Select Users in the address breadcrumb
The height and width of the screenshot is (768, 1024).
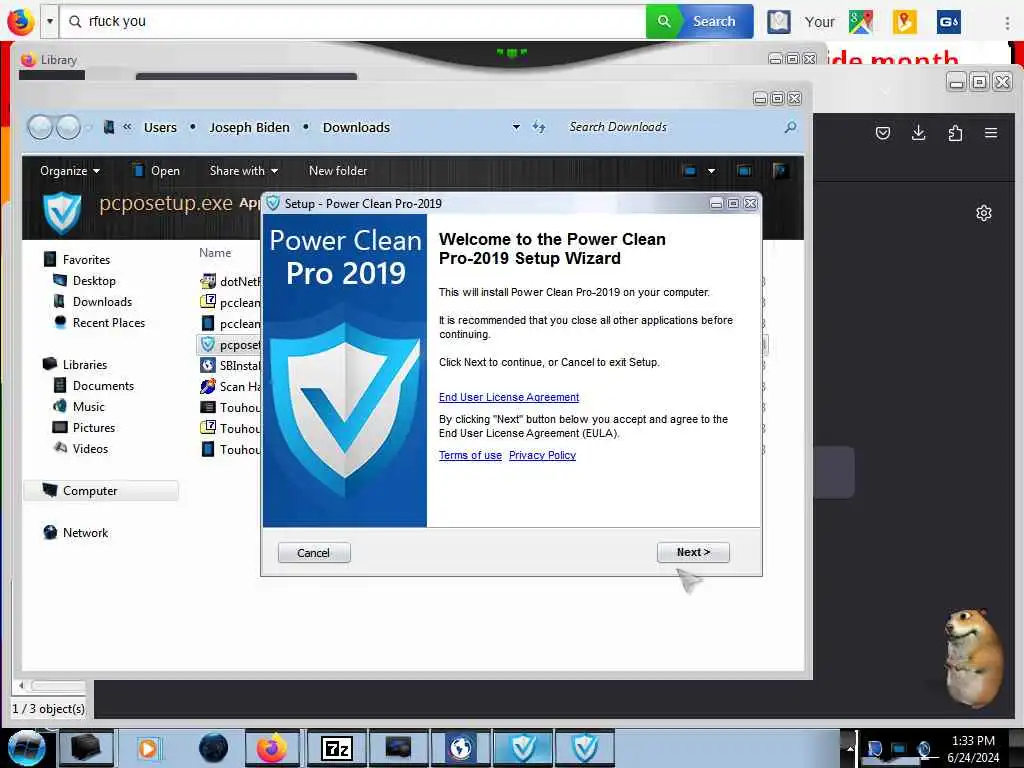pyautogui.click(x=160, y=127)
